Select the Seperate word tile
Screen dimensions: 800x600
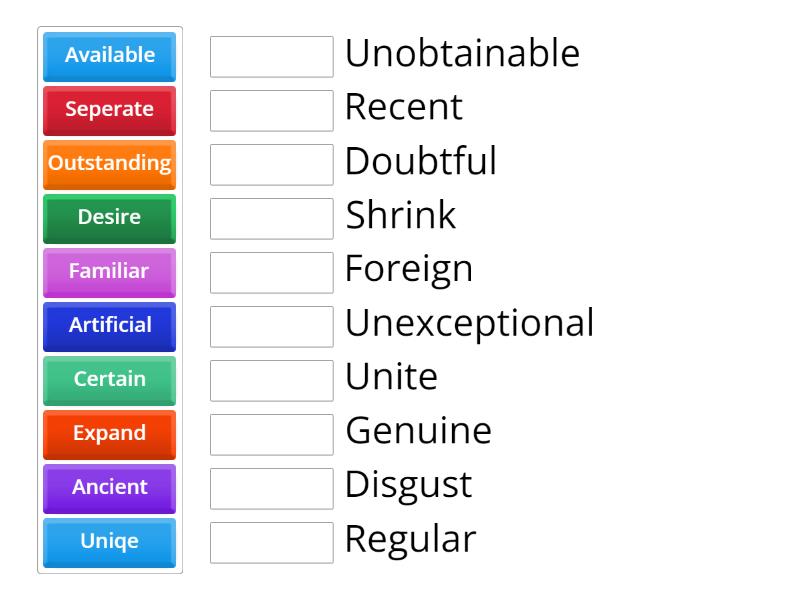pos(108,111)
